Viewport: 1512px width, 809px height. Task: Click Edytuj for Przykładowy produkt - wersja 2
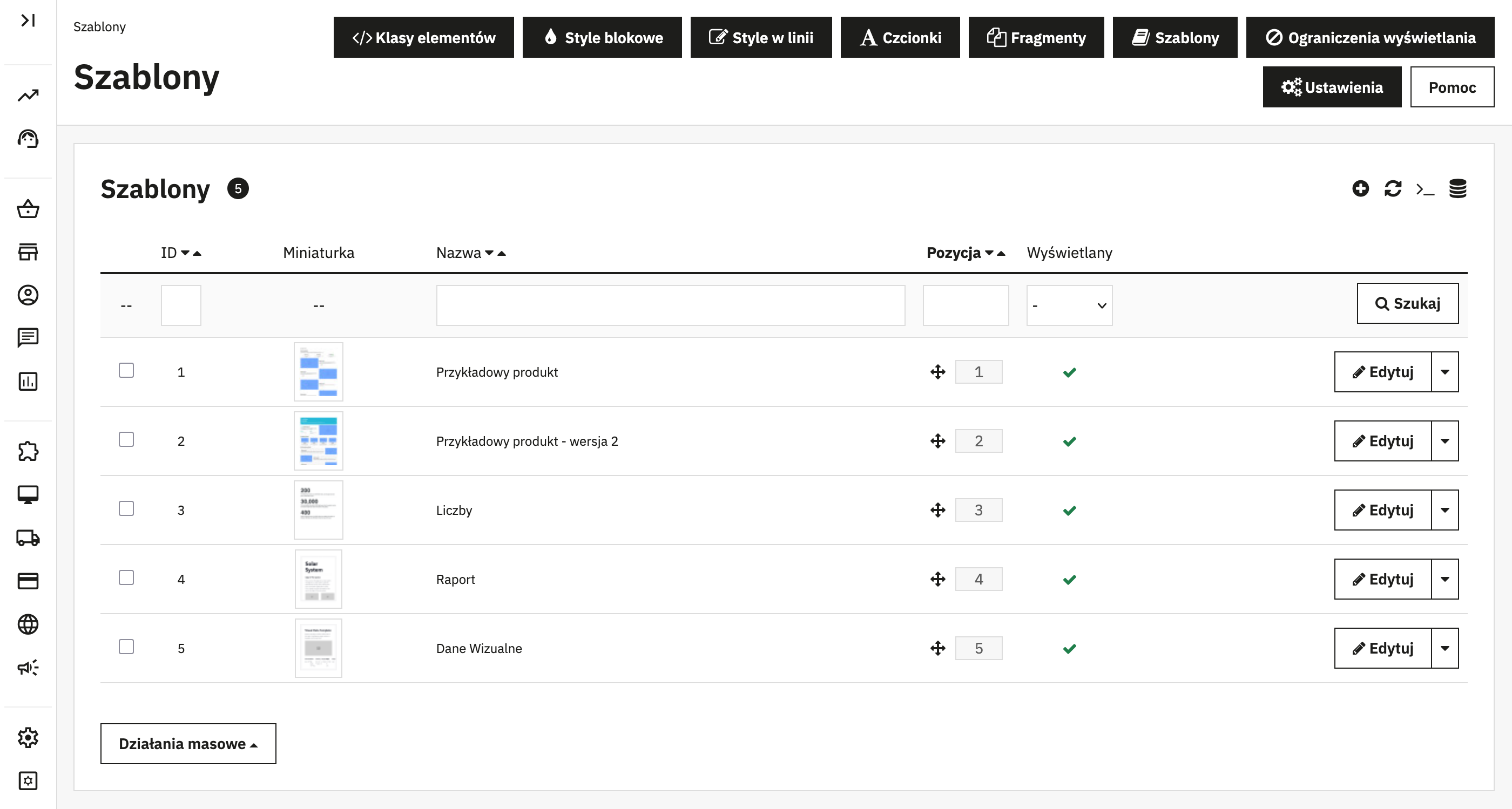(1382, 440)
